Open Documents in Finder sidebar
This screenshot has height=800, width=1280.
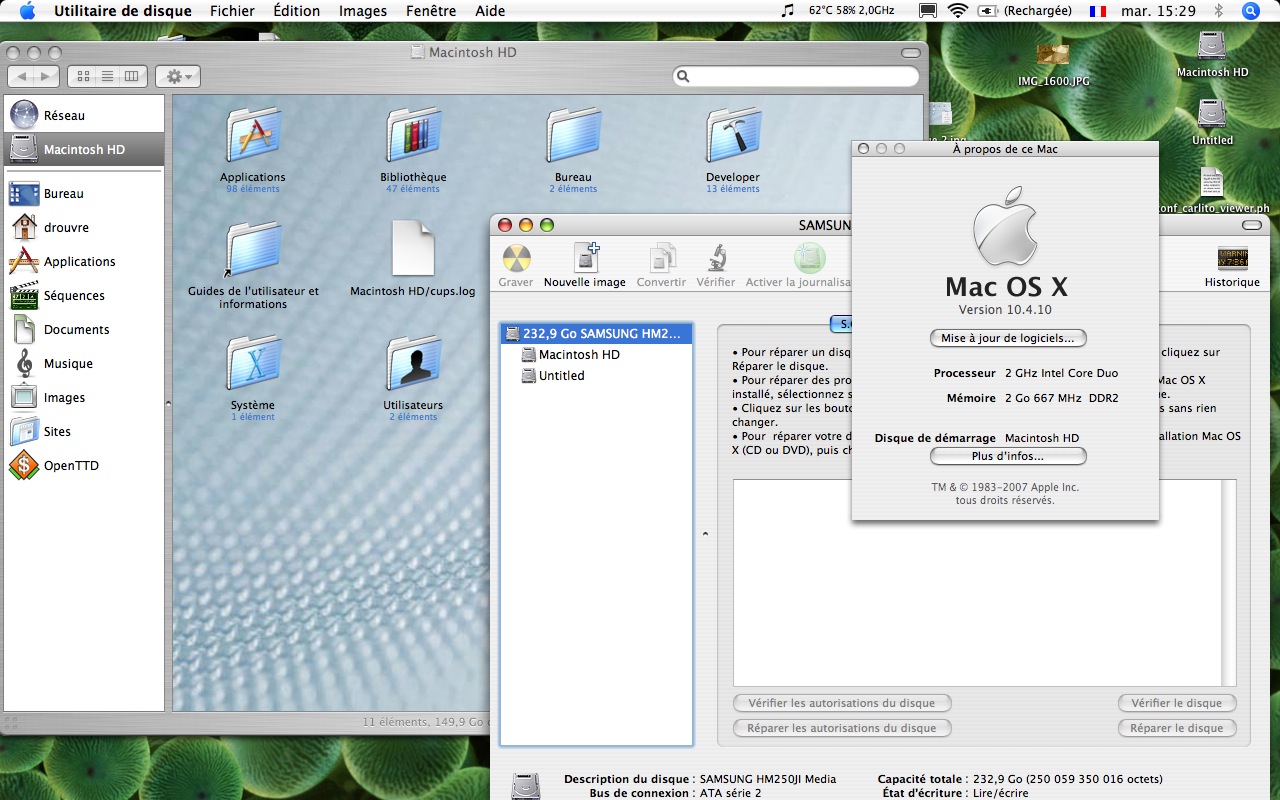(x=83, y=329)
